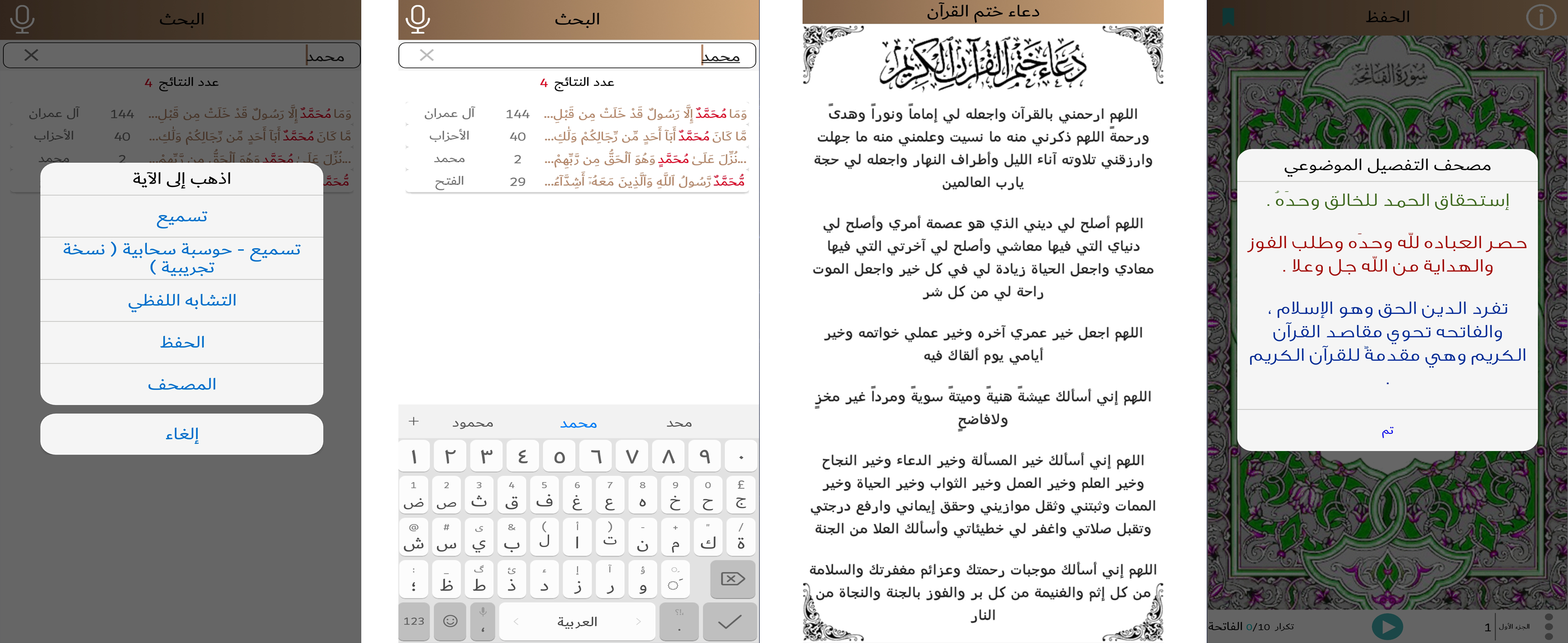This screenshot has width=1568, height=643.
Task: Tap the keyboard voice input comma key
Action: pos(483,621)
